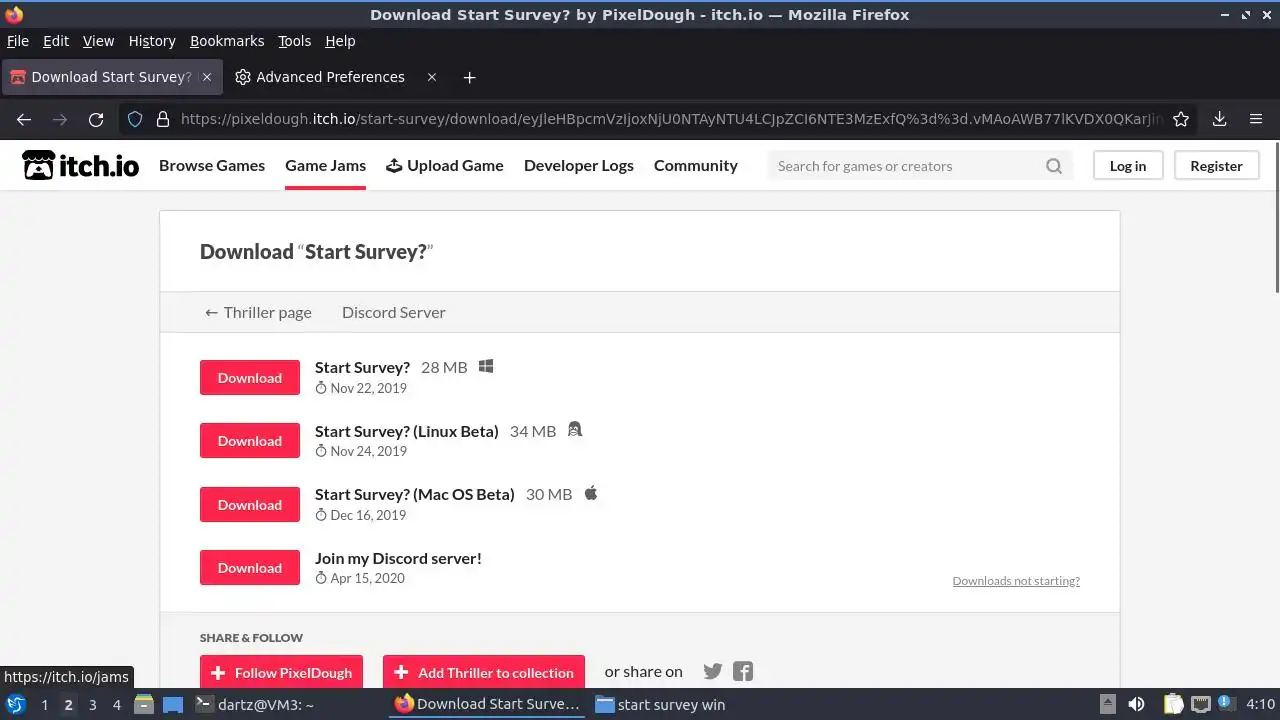Switch to workspace 1 in taskbar
This screenshot has width=1280, height=720.
(x=45, y=705)
